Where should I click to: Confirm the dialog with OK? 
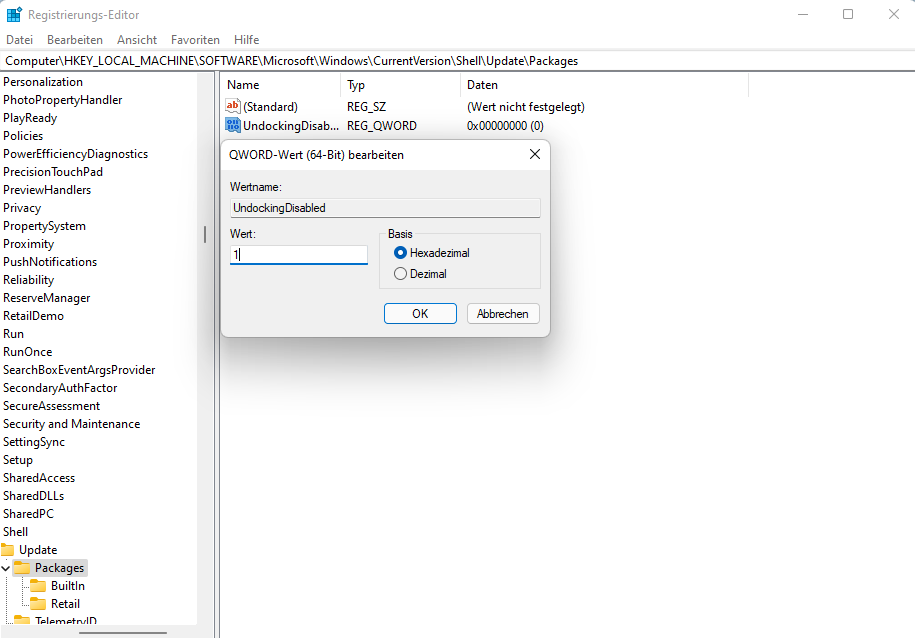tap(420, 313)
